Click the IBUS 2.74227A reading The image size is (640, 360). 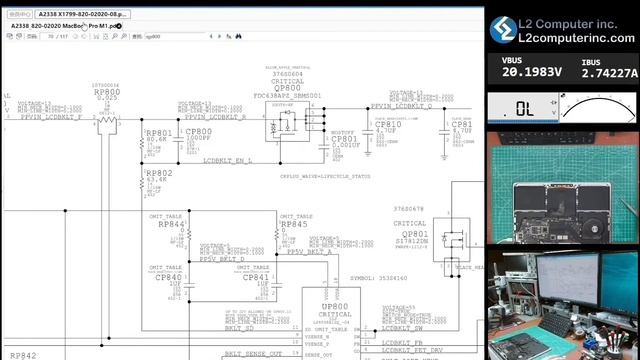point(609,69)
